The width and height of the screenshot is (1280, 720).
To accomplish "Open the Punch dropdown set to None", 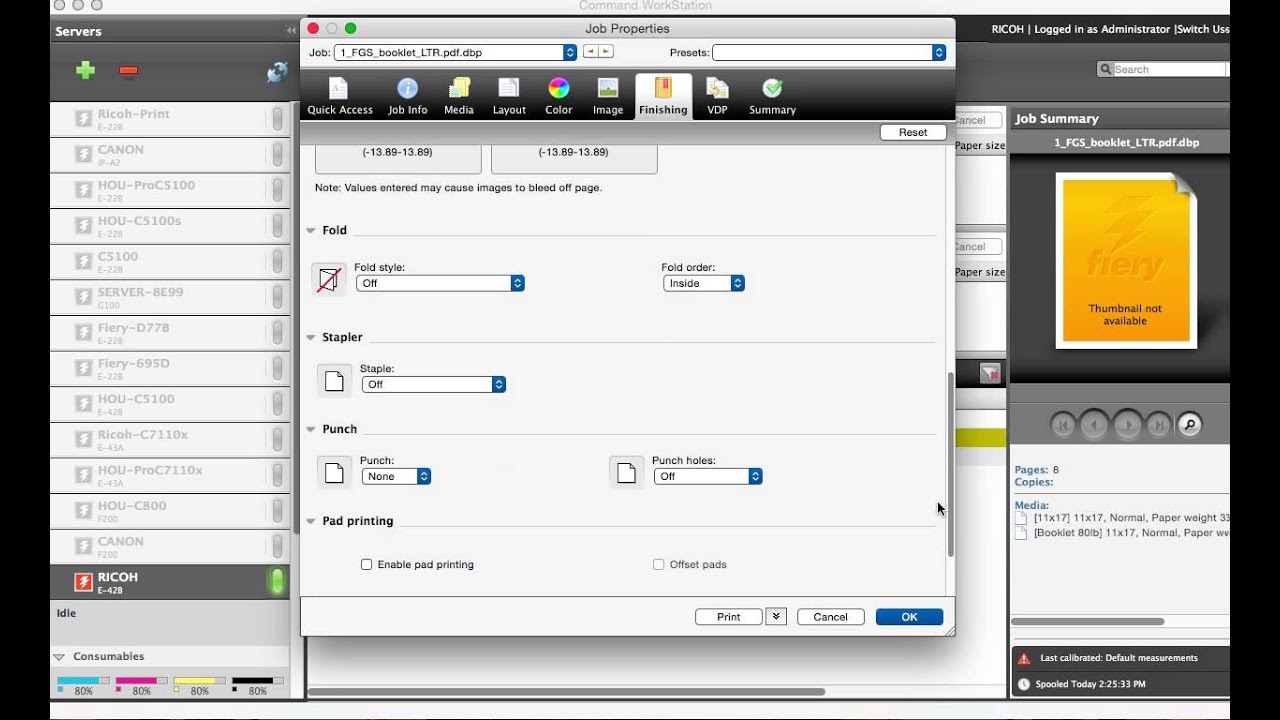I will point(396,476).
